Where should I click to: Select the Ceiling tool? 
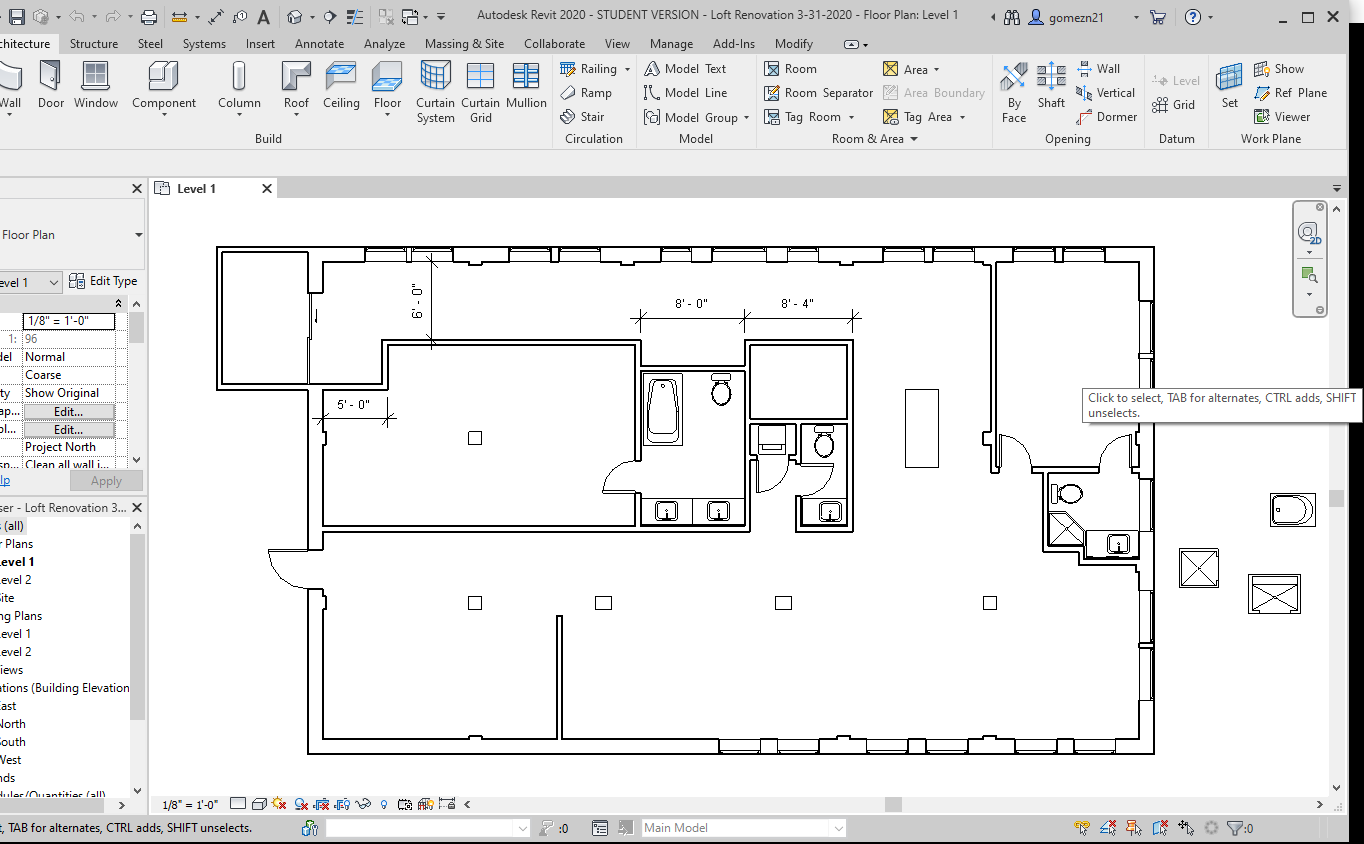(x=341, y=85)
